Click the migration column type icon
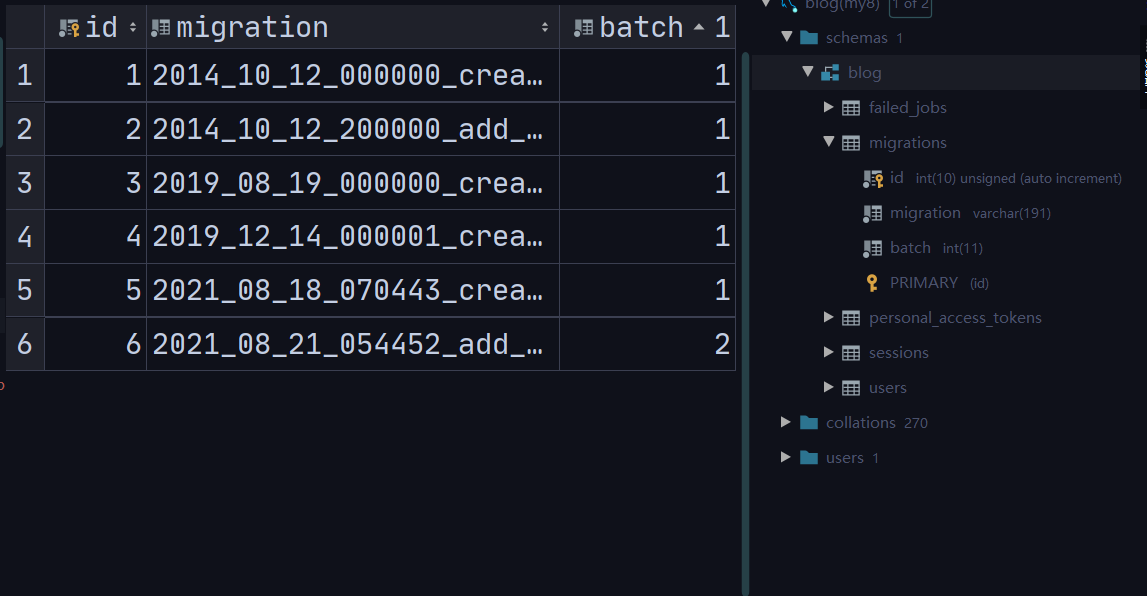 click(x=160, y=29)
